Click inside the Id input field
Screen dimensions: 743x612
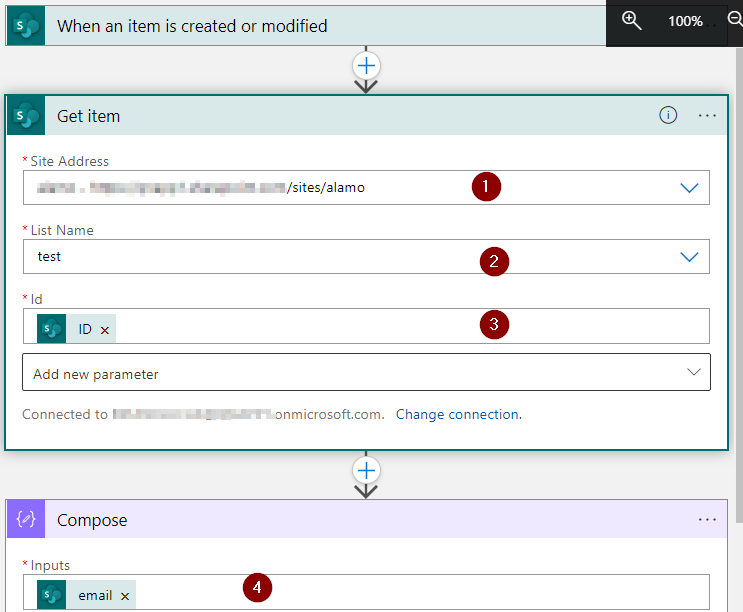pos(366,326)
